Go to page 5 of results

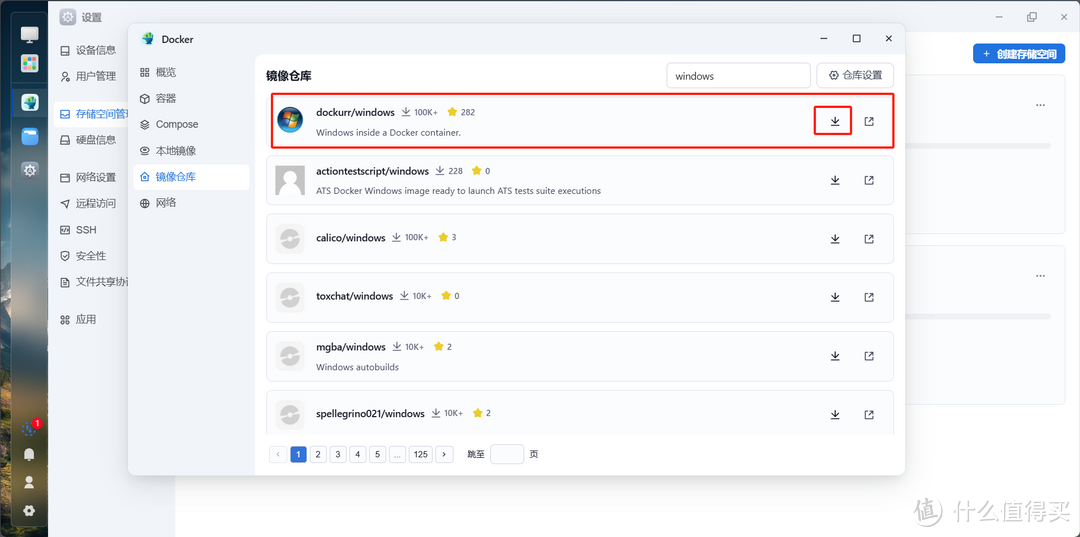tap(377, 454)
